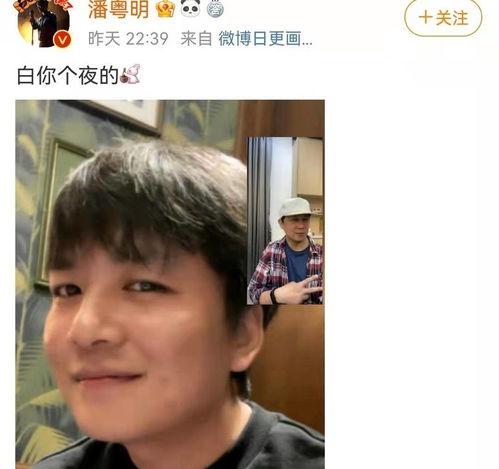Viewport: 499px width, 469px height.
Task: Open the main selfie photo
Action: (x=170, y=284)
